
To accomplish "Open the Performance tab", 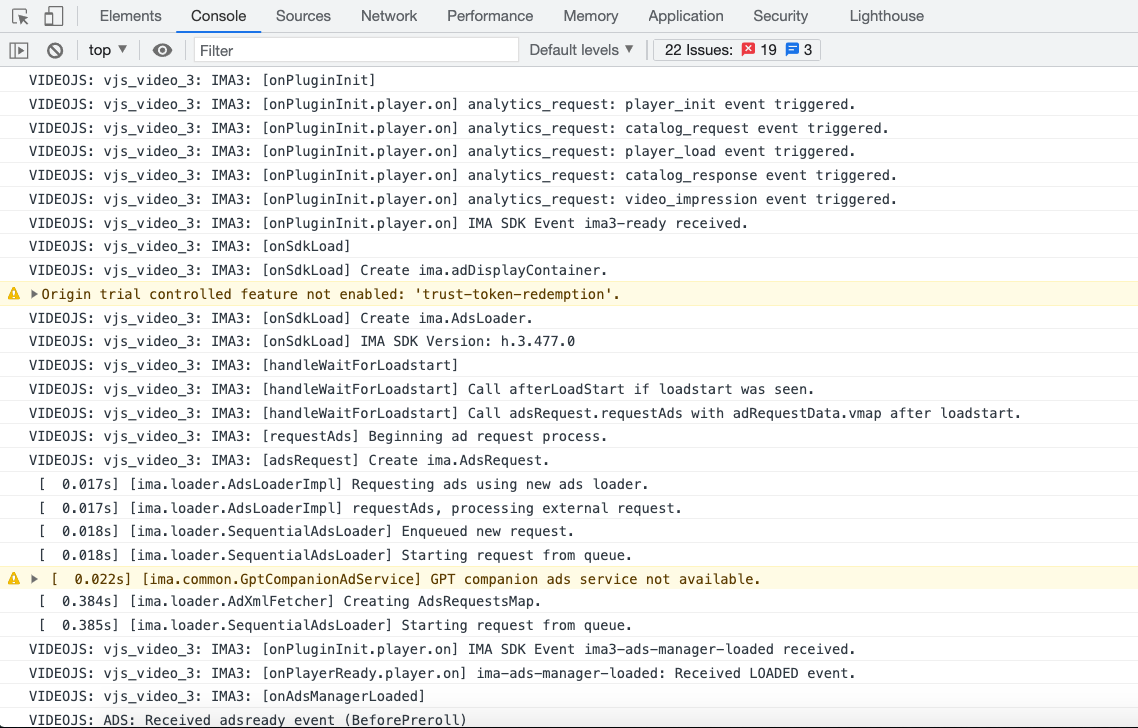I will (x=490, y=16).
